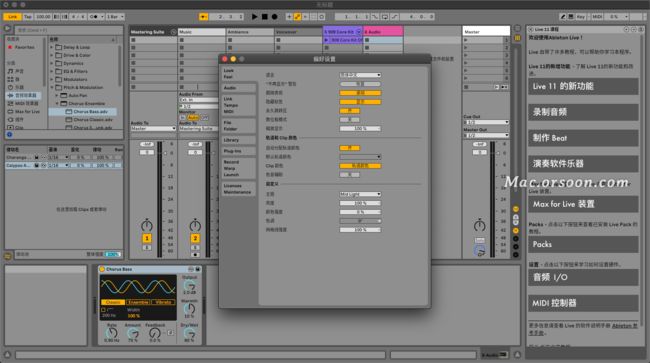
Task: Open the Record Warp Launch preferences tab
Action: coord(238,168)
